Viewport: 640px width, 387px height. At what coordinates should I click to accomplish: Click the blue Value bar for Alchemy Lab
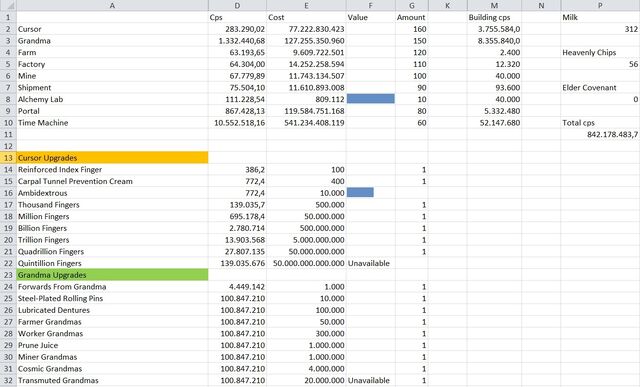point(371,98)
